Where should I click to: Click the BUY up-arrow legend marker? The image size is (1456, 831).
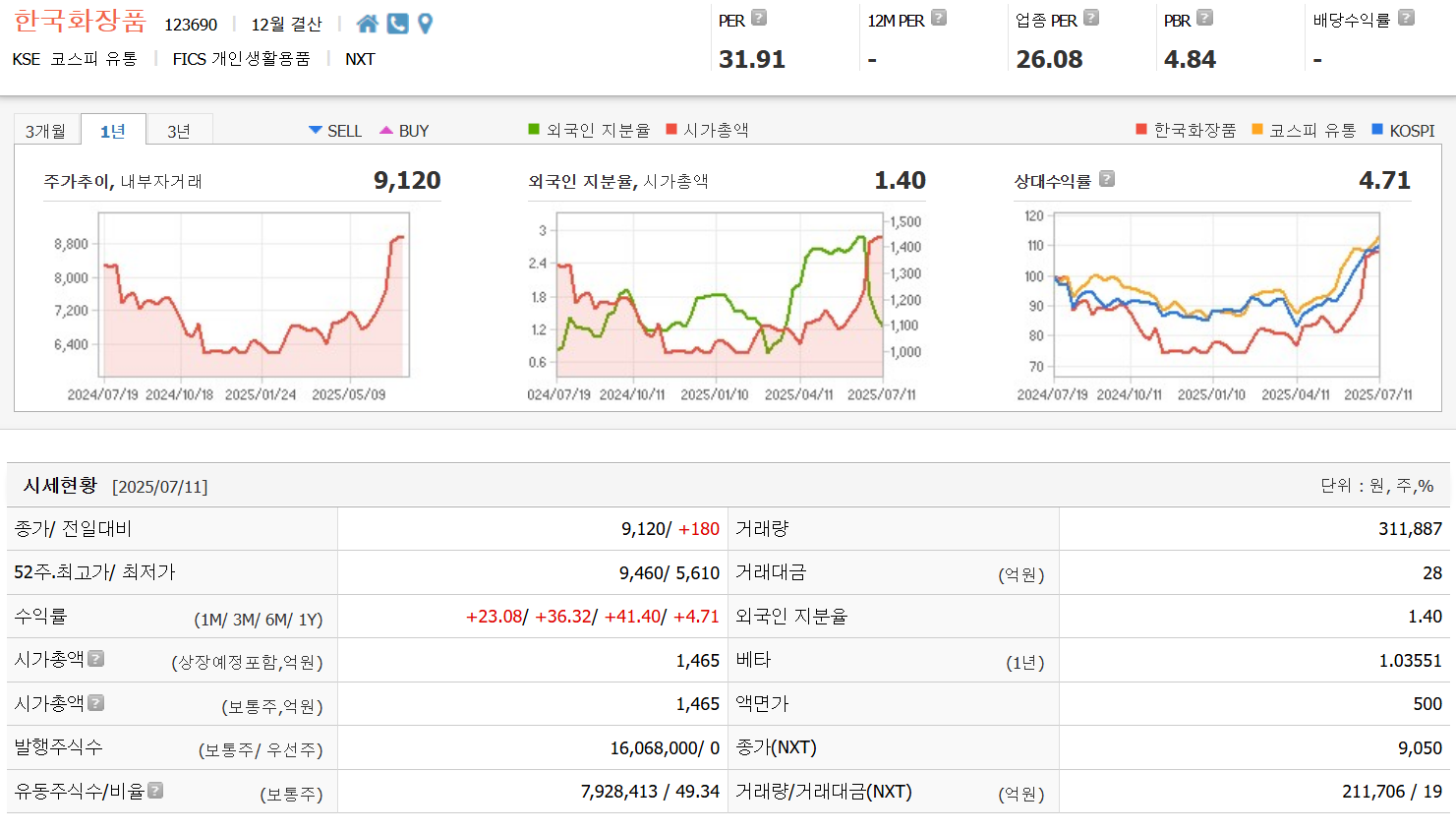386,130
